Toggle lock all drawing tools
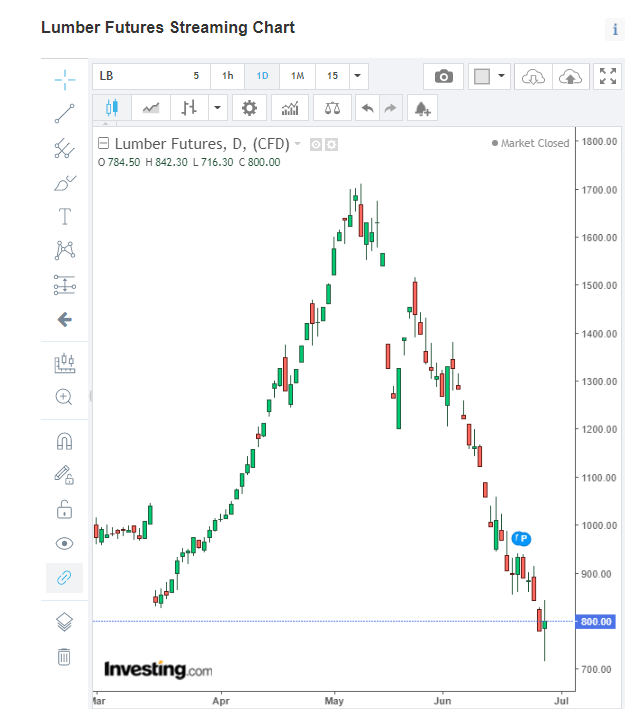Viewport: 625px width, 709px height. 64,510
